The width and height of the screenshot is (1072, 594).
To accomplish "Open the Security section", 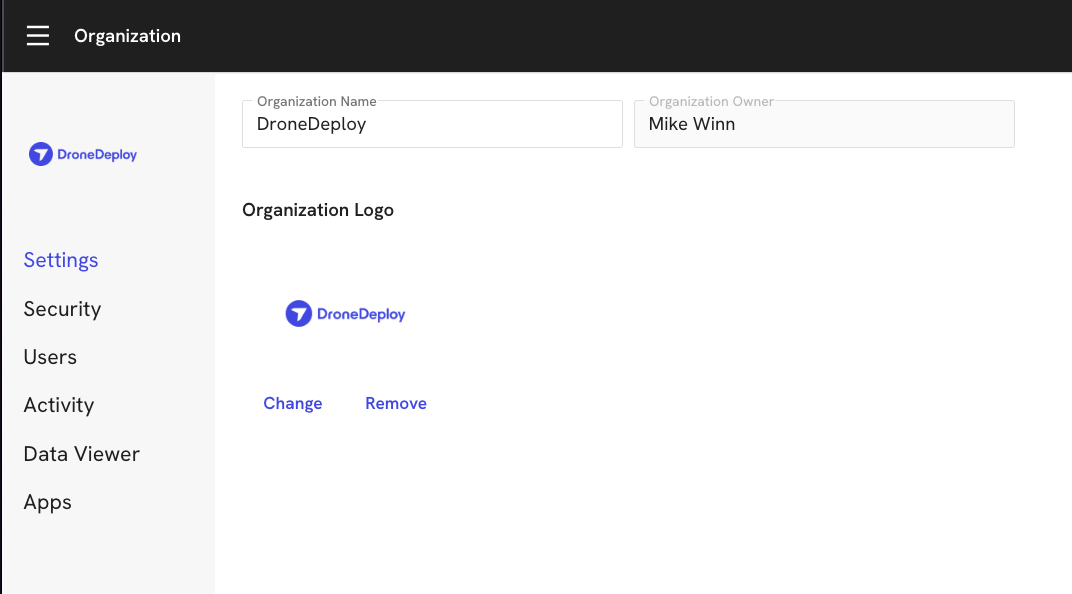I will coord(62,309).
